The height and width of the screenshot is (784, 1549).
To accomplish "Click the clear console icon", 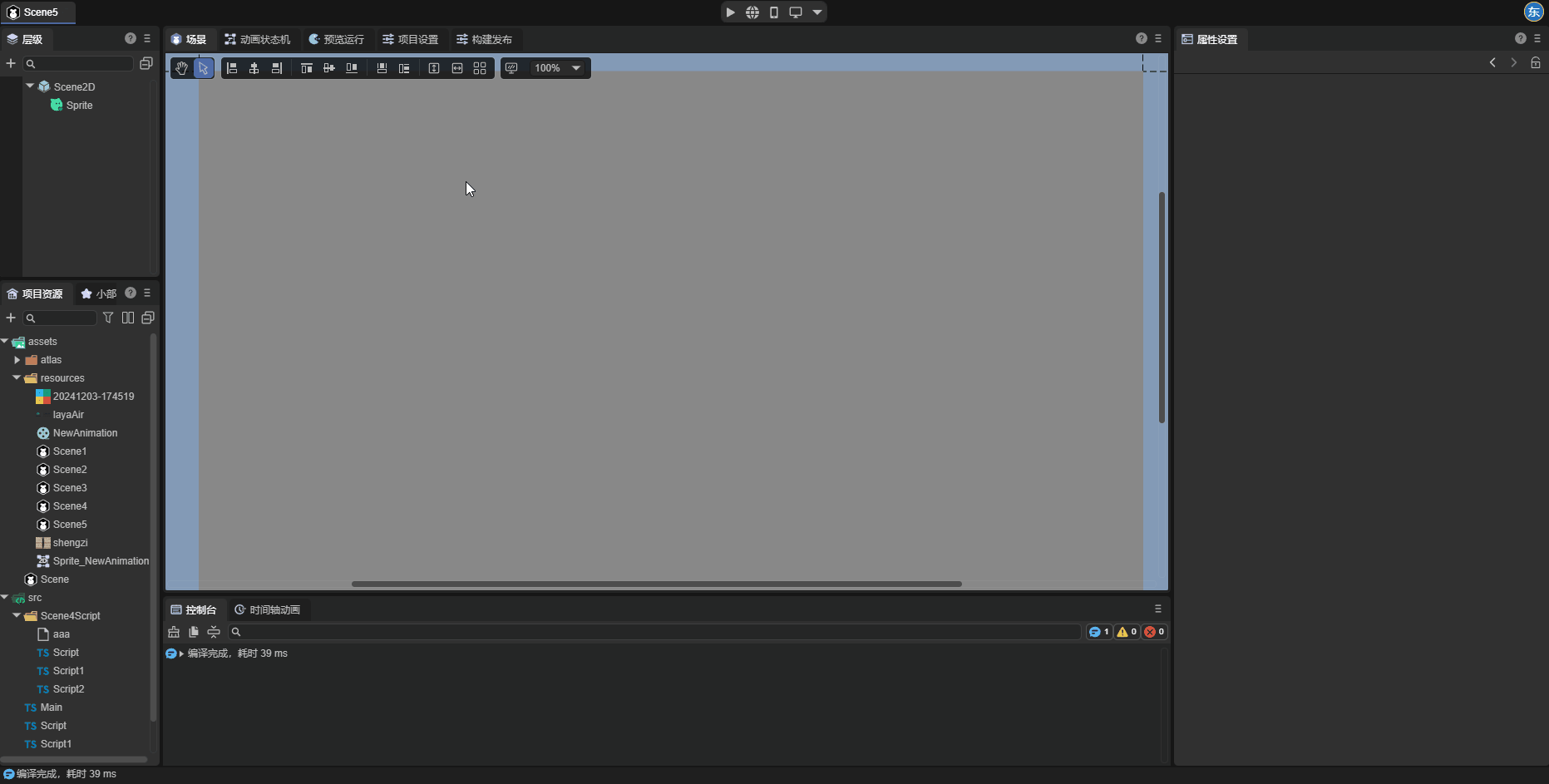I will click(x=174, y=632).
